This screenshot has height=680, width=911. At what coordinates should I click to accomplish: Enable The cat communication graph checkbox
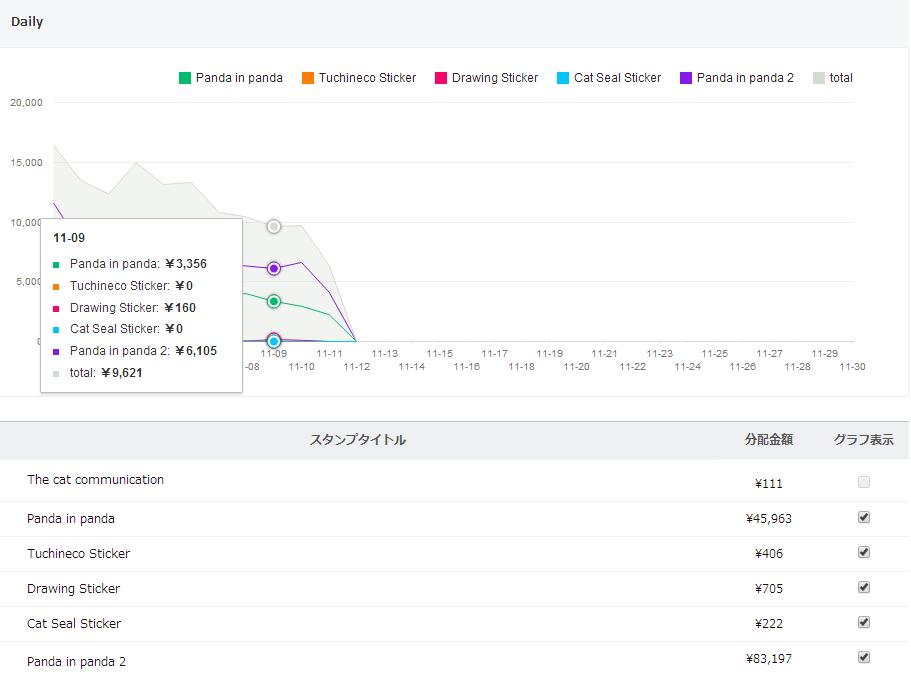click(x=864, y=482)
